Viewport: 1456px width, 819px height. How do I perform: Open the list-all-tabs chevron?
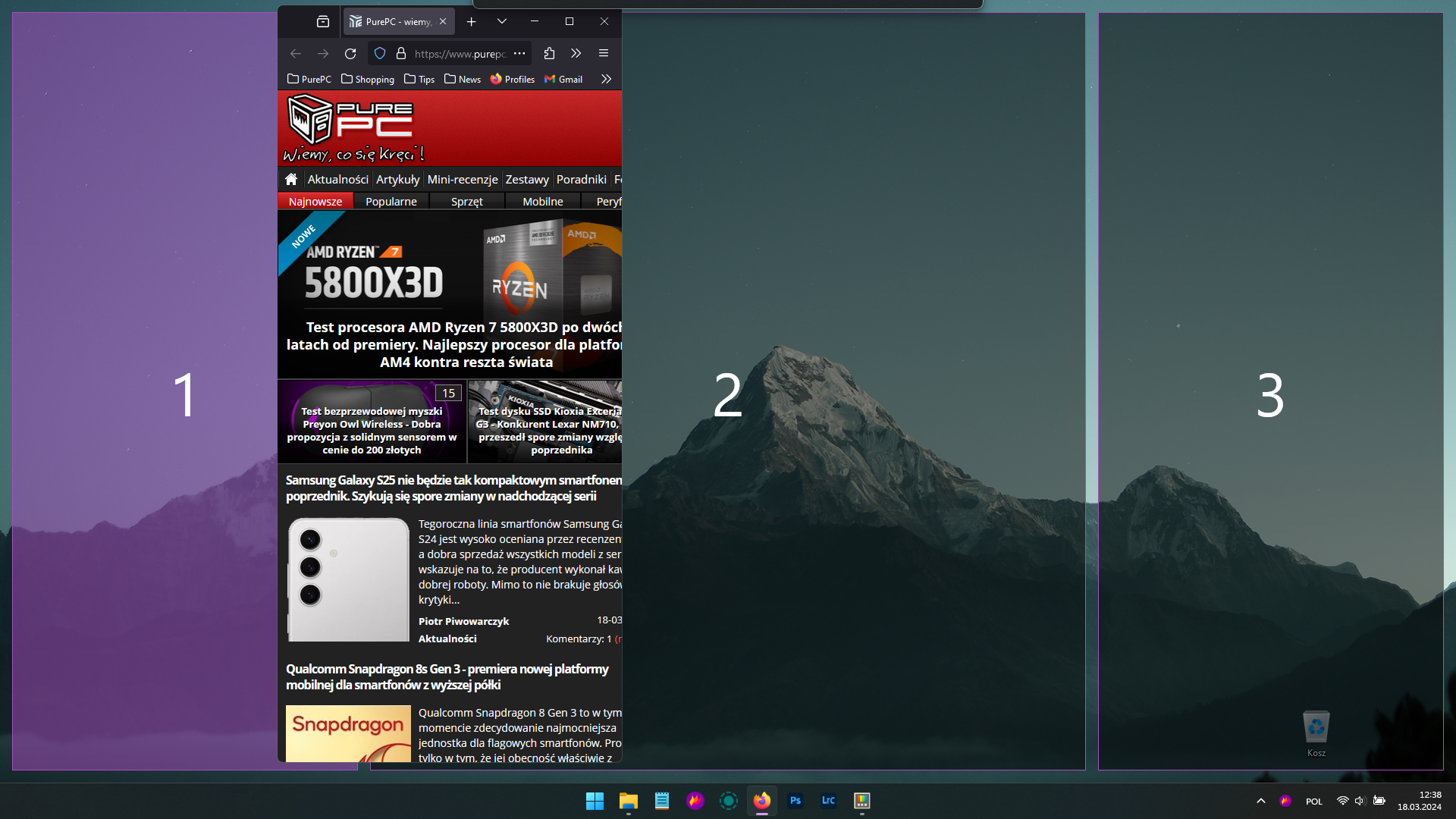(501, 21)
